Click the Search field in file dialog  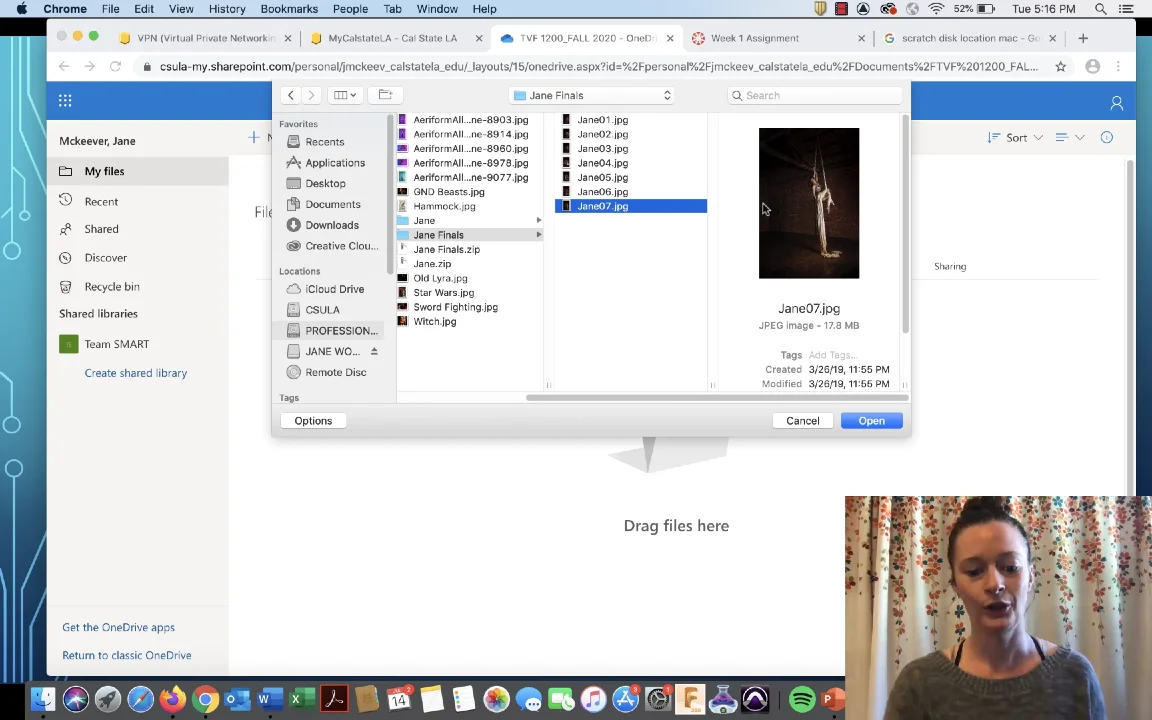coord(815,96)
